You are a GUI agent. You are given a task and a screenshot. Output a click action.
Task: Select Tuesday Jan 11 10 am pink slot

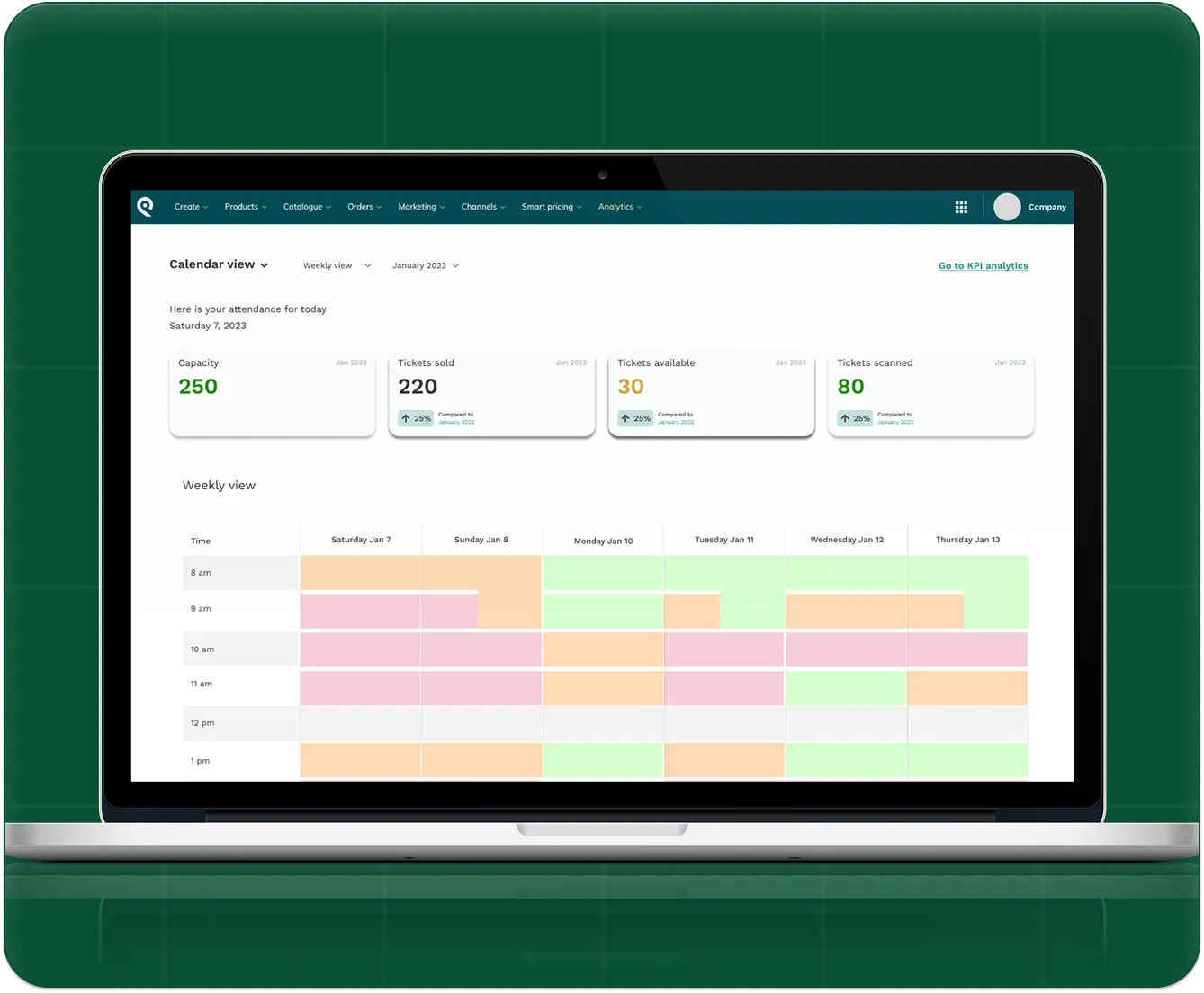(x=724, y=649)
